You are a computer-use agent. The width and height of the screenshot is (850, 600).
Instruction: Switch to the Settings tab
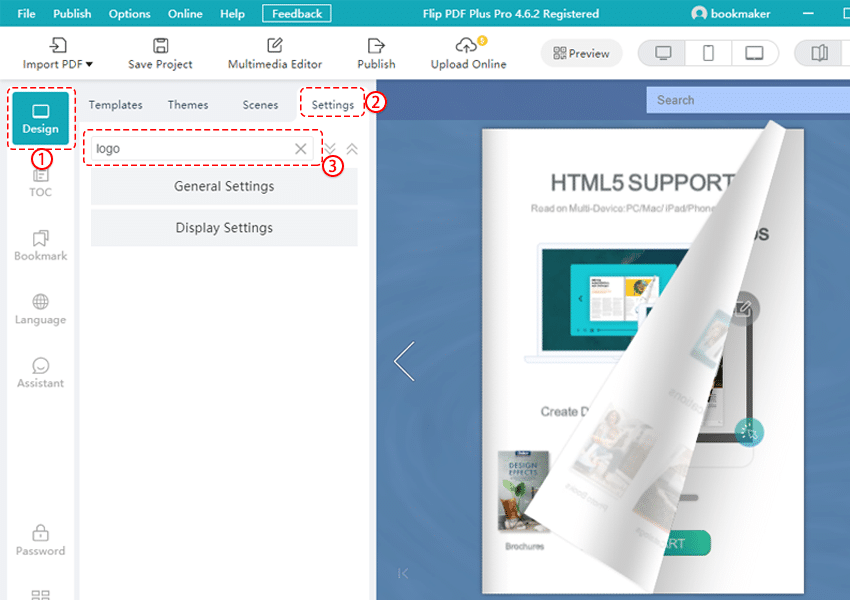pyautogui.click(x=332, y=105)
